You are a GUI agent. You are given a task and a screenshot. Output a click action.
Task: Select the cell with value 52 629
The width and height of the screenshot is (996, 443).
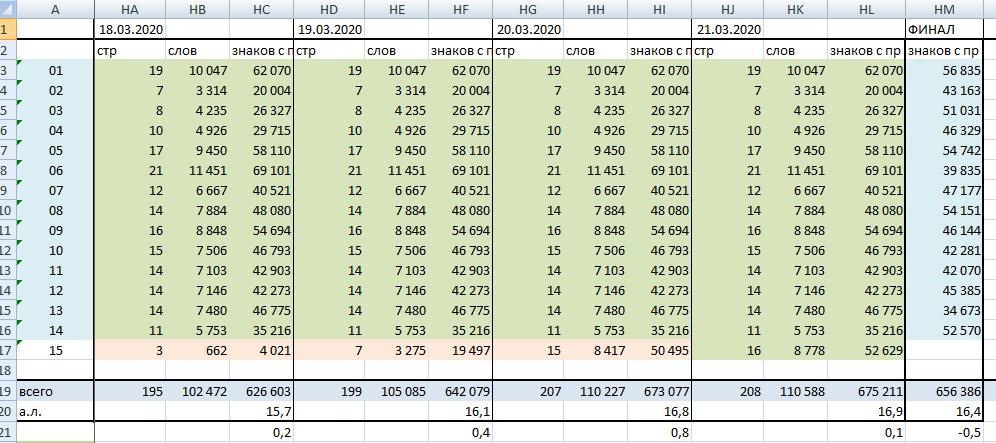pyautogui.click(x=866, y=350)
